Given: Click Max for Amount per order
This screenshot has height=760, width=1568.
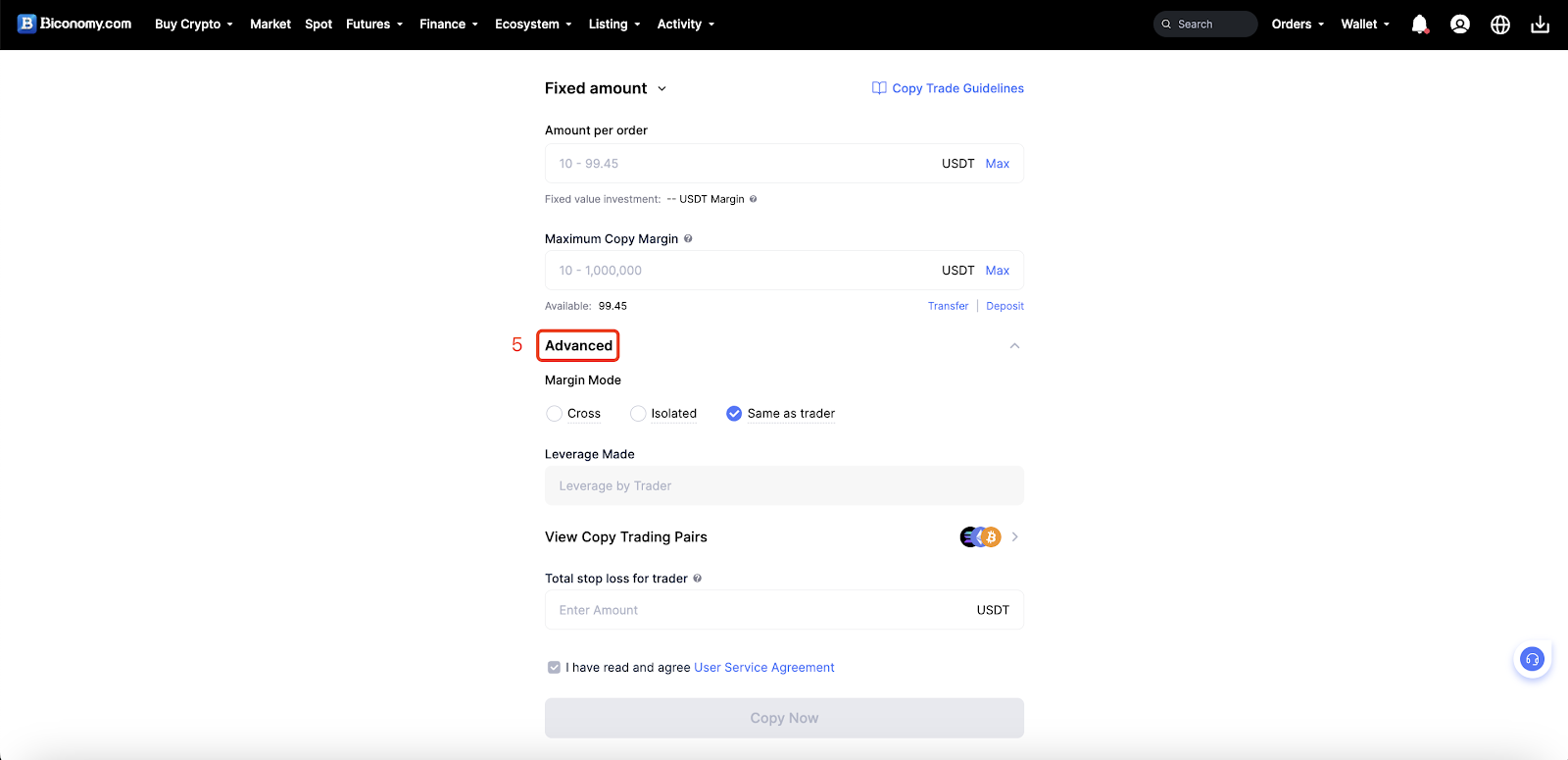Looking at the screenshot, I should pos(998,164).
